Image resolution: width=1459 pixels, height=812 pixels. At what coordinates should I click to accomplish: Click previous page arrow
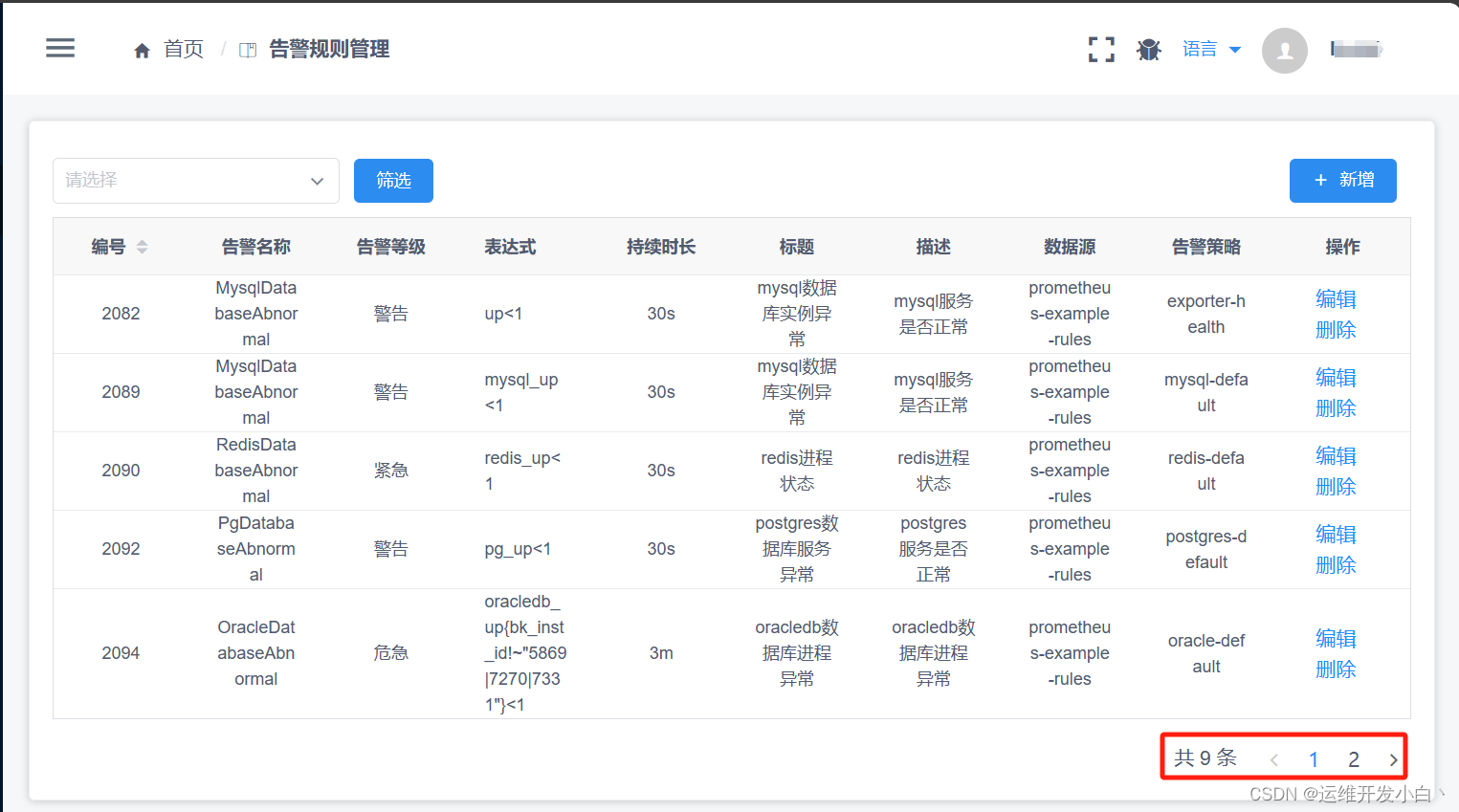pyautogui.click(x=1274, y=760)
